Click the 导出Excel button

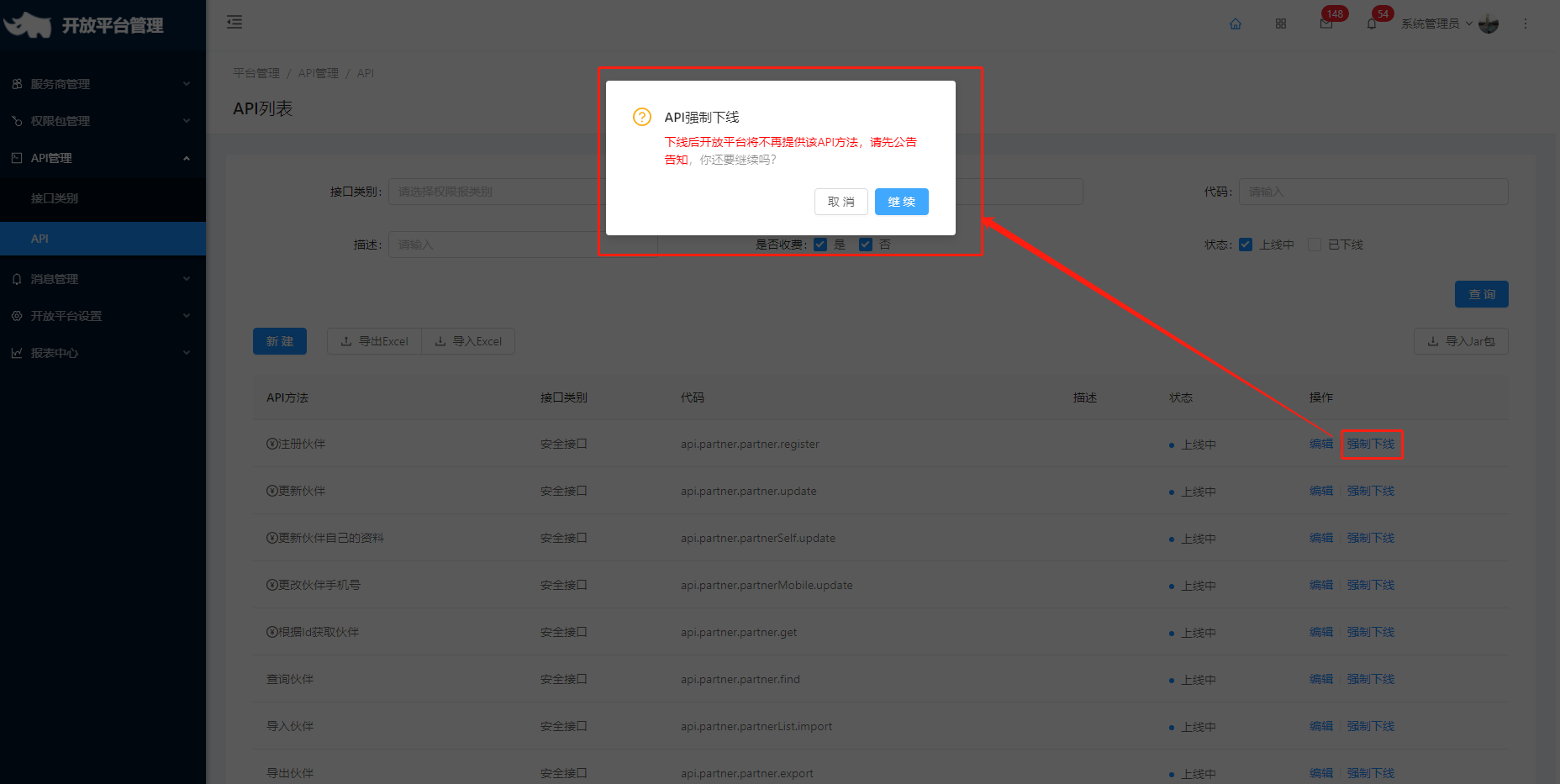[374, 341]
